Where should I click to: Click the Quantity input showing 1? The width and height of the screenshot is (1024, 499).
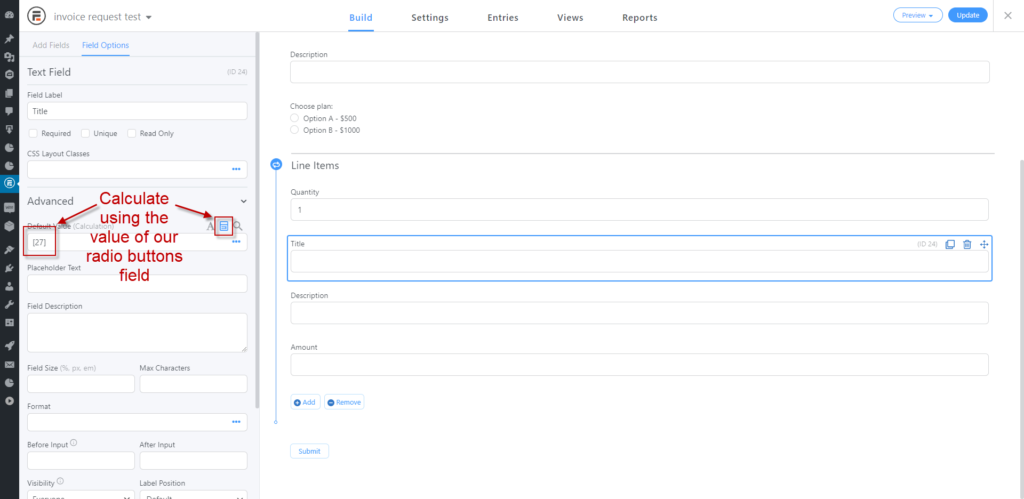pos(639,210)
